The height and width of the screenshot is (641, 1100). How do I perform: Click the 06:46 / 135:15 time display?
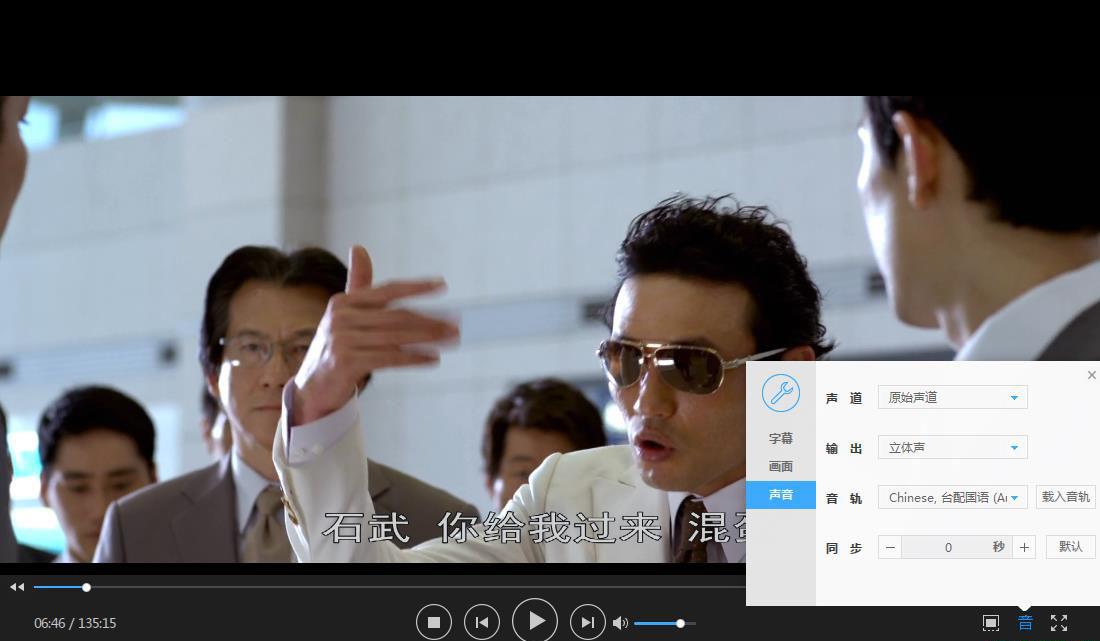coord(75,623)
